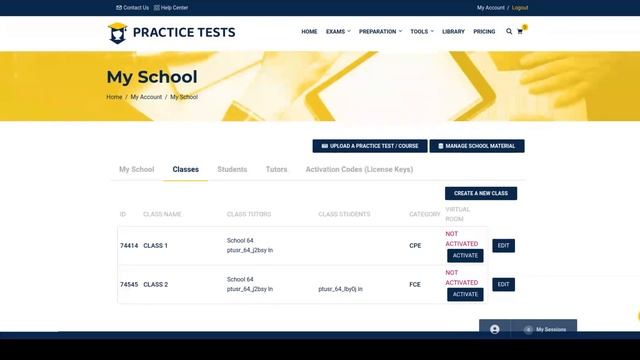Open Activation Codes (License Keys) tab
The image size is (640, 360).
click(359, 169)
